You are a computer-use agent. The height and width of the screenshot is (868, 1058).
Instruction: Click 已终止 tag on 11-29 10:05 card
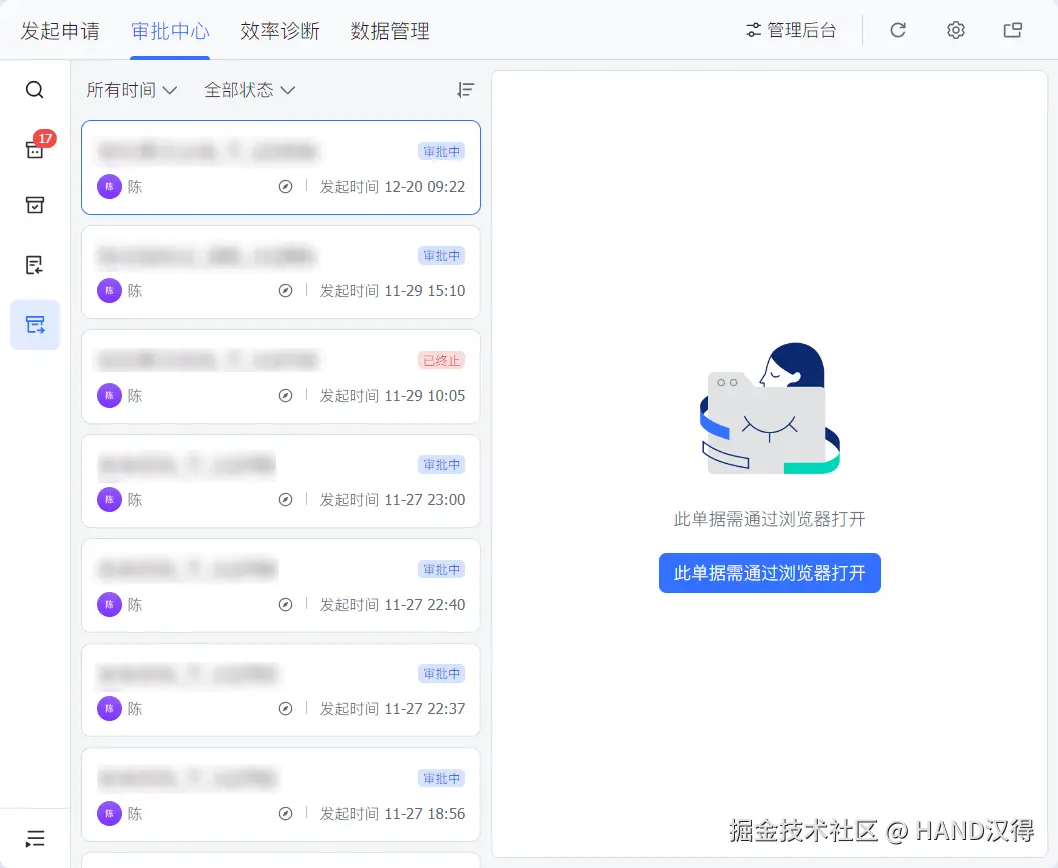pyautogui.click(x=441, y=360)
